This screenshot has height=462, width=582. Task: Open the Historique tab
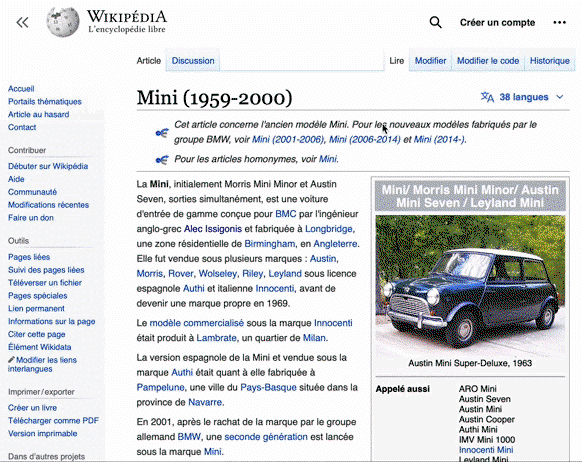(550, 60)
